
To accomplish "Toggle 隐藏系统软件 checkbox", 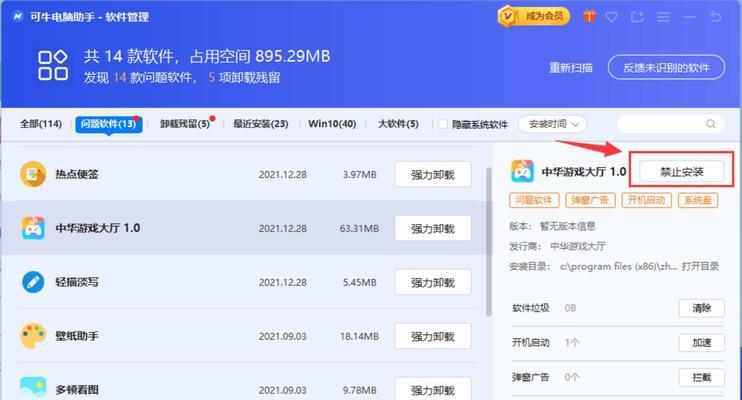I will [x=443, y=124].
